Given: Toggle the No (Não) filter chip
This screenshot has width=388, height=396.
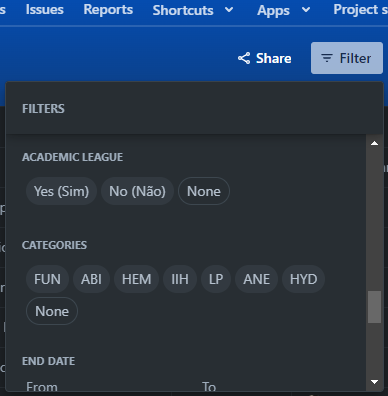Looking at the screenshot, I should click(137, 191).
